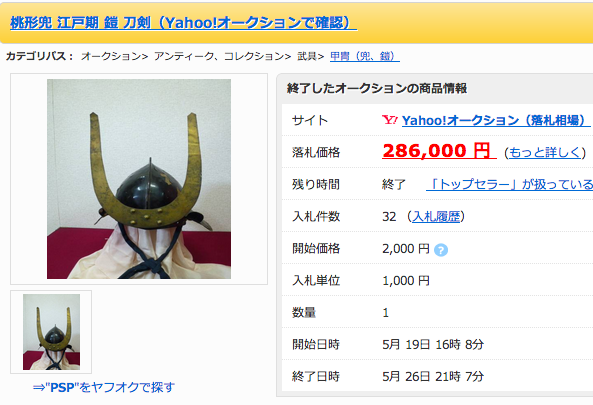The width and height of the screenshot is (593, 405).
Task: Click the 終了日時 end time value
Action: (x=433, y=377)
